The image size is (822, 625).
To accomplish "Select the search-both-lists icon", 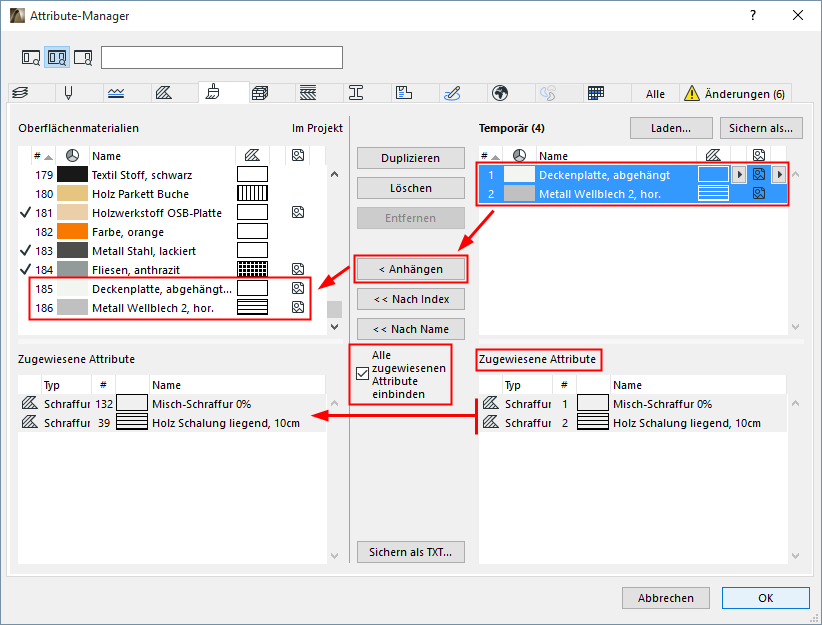I will coord(57,58).
